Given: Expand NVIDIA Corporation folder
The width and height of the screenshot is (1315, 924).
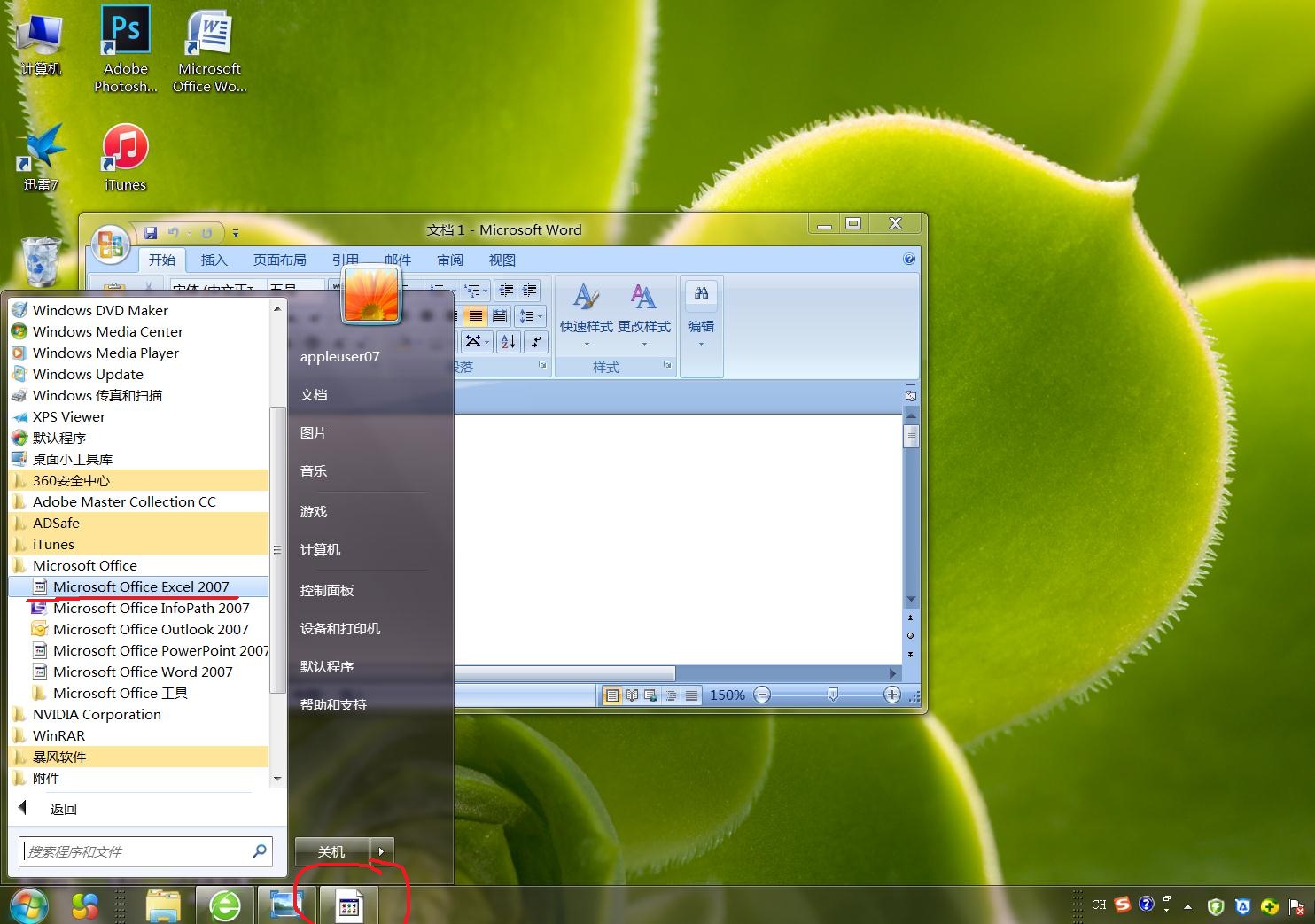Looking at the screenshot, I should pyautogui.click(x=139, y=714).
